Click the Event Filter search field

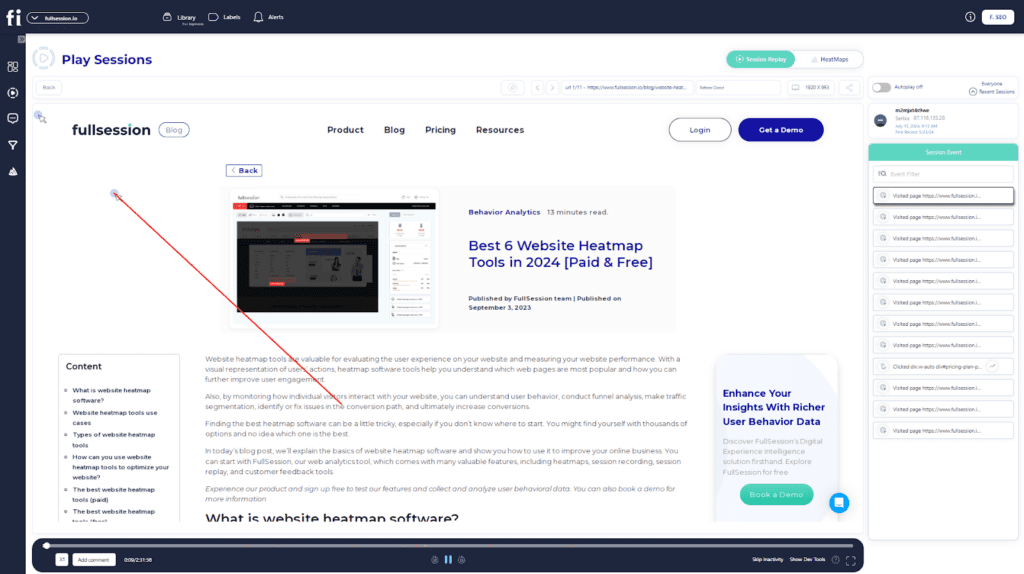943,173
